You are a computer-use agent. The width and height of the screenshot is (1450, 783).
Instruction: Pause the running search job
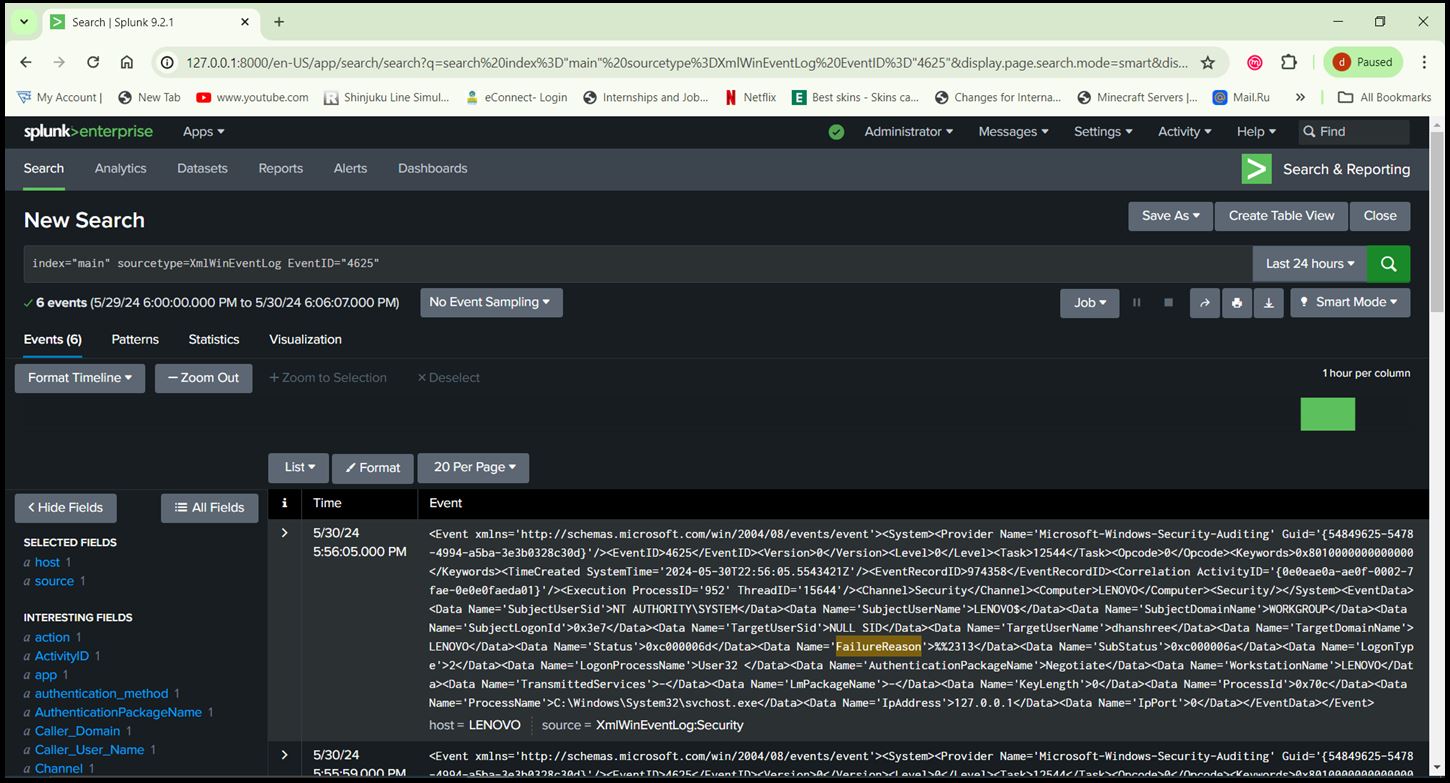1137,302
